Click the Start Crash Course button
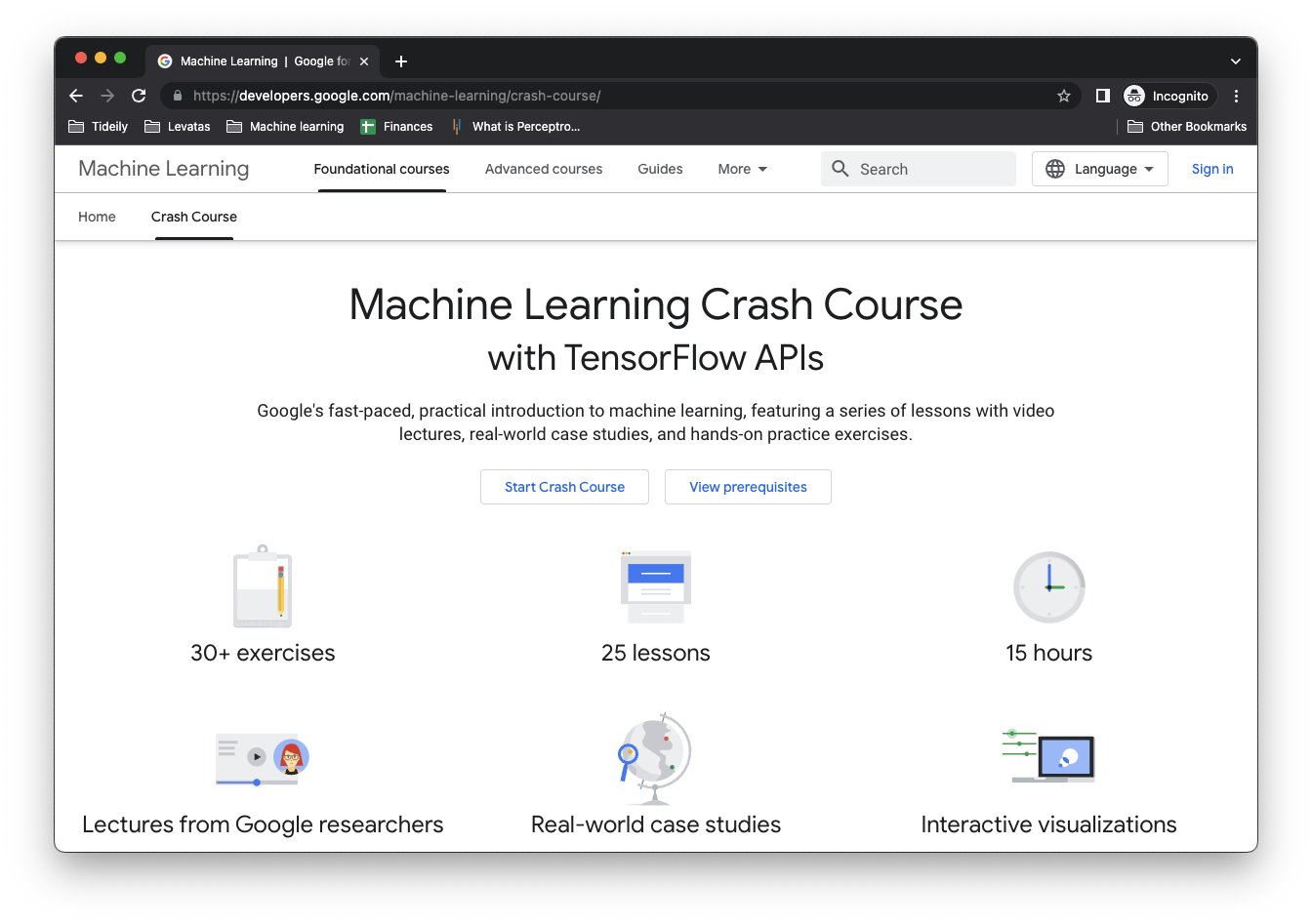Screen dimensions: 1312x924 tap(564, 487)
